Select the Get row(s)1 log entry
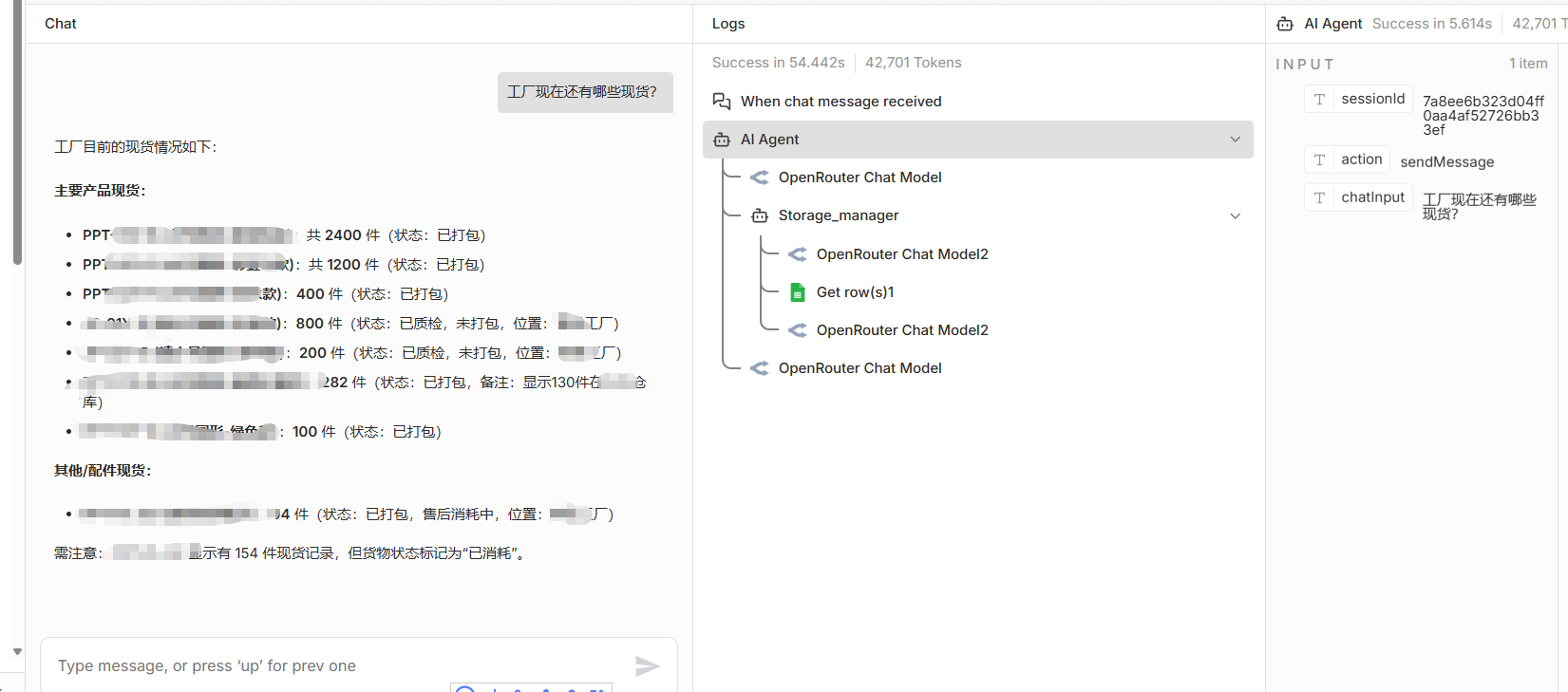The width and height of the screenshot is (1568, 692). point(855,292)
